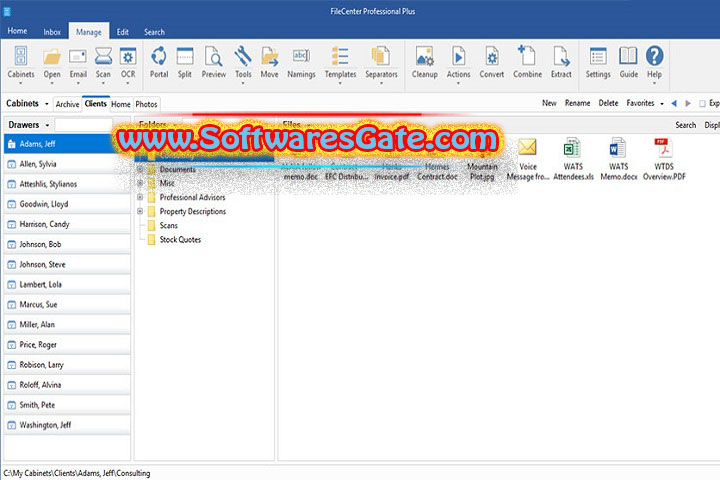
Task: Select the Price, Roger drawer
Action: (x=67, y=344)
